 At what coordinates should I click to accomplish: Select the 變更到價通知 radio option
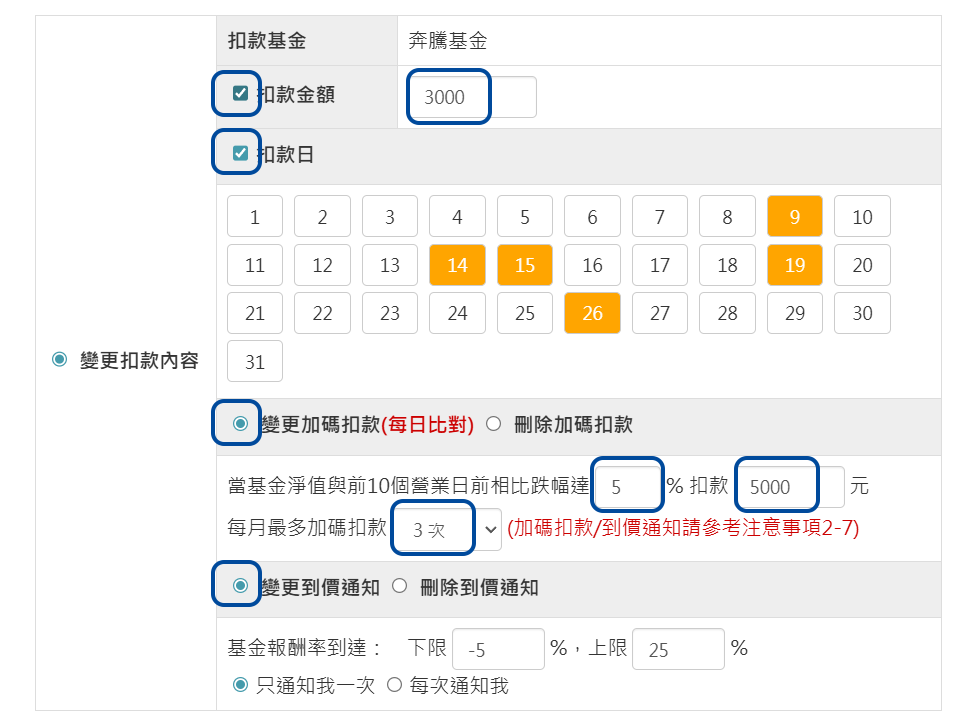coord(240,586)
